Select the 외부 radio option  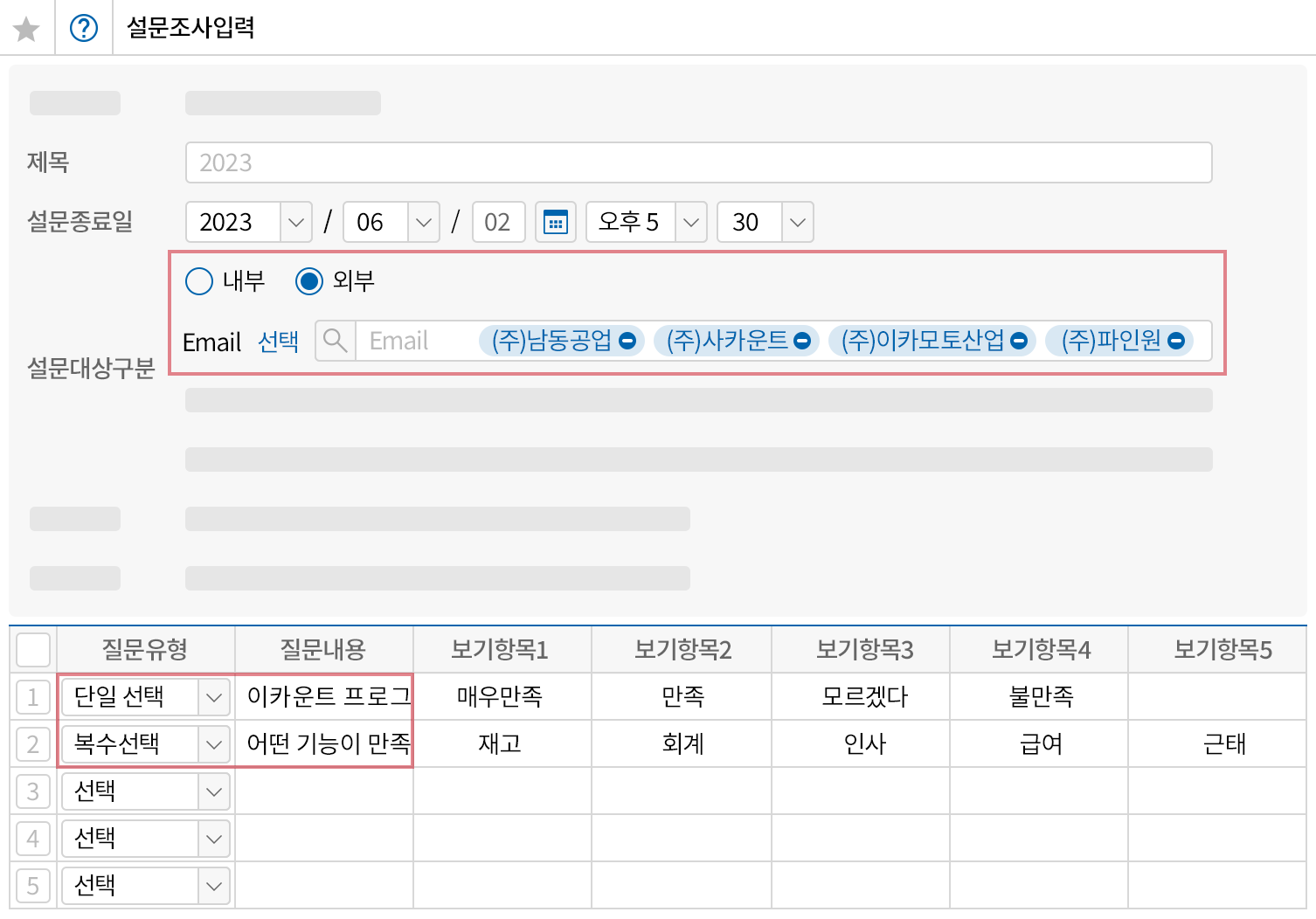click(309, 281)
